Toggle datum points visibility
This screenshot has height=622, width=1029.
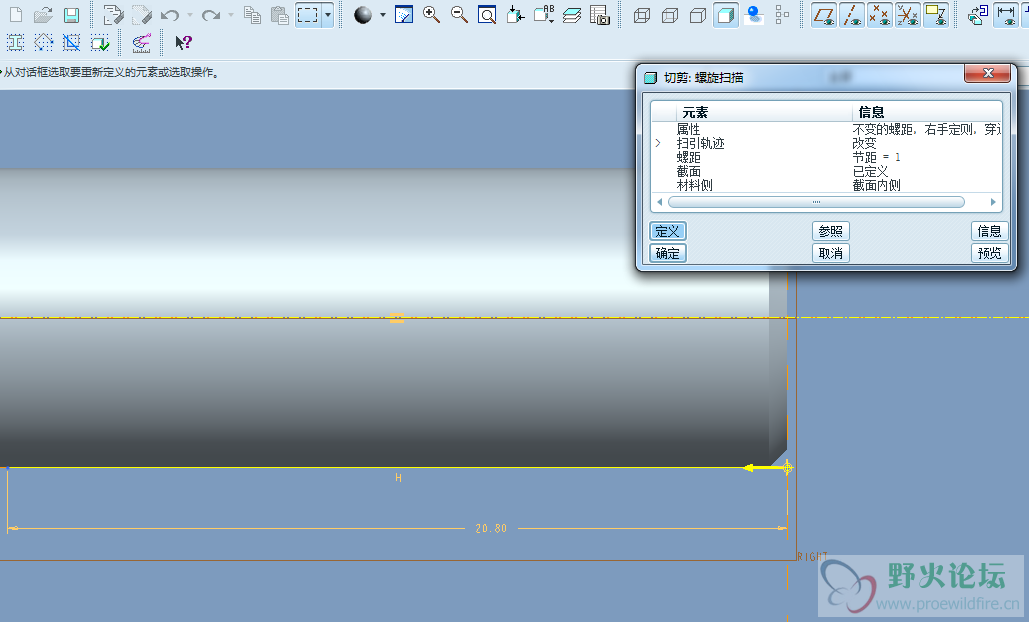[879, 14]
